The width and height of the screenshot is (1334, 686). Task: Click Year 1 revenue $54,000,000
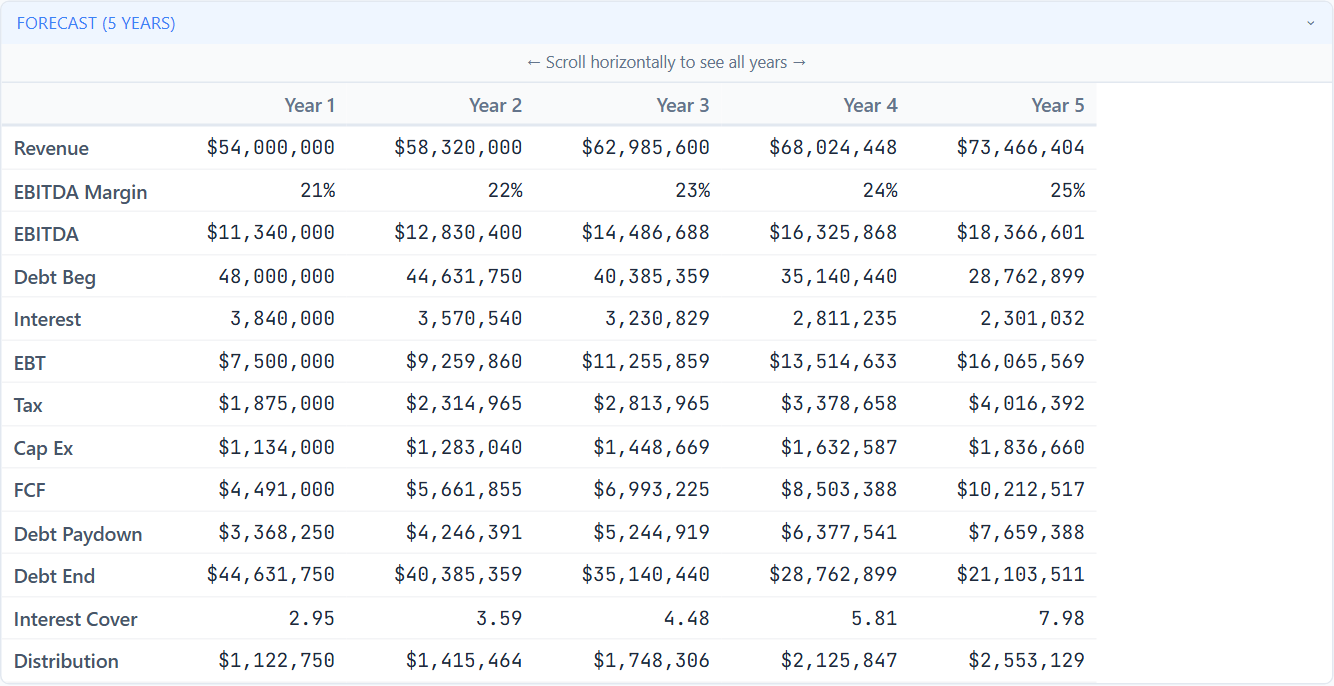click(x=271, y=148)
